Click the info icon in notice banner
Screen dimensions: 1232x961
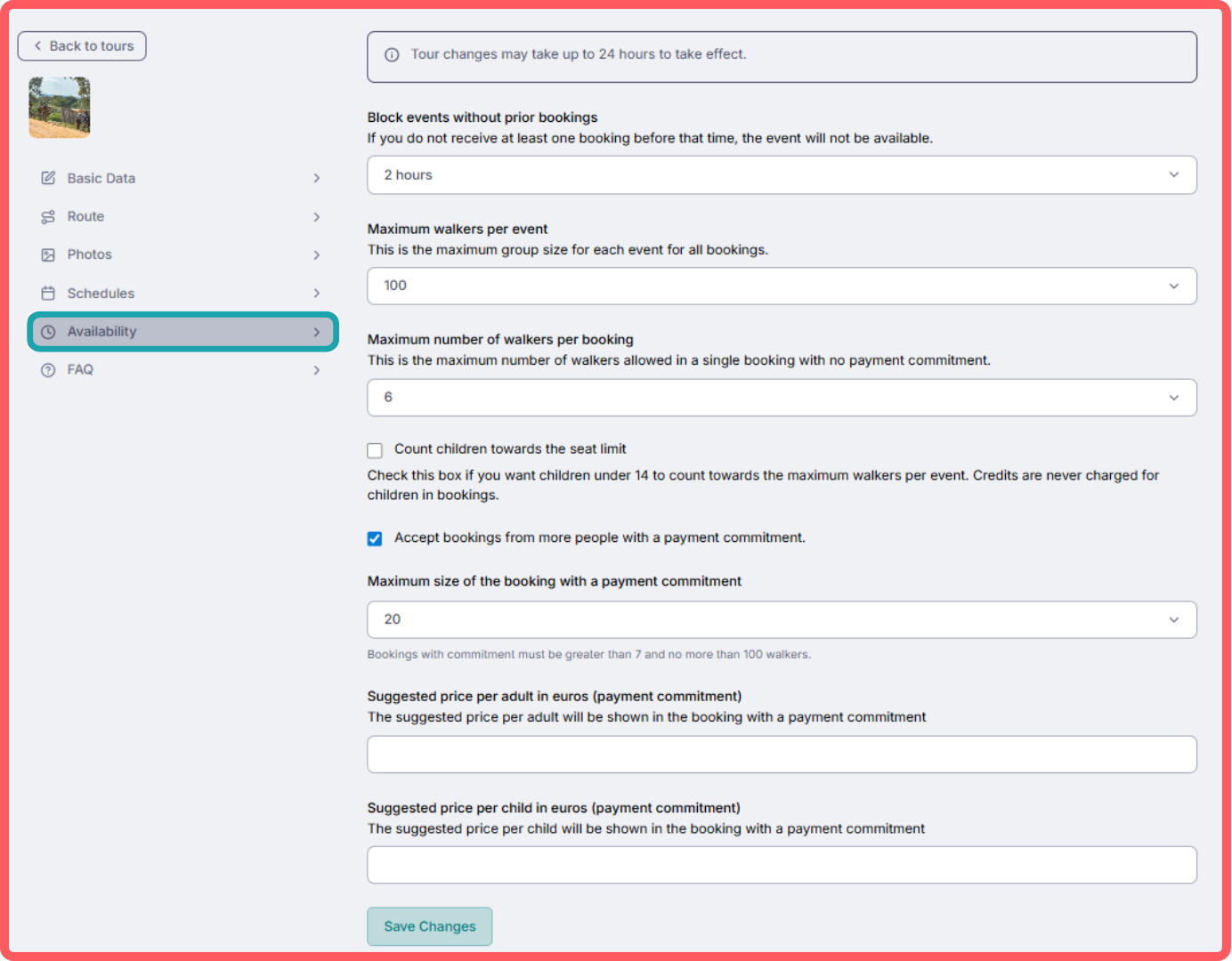392,55
